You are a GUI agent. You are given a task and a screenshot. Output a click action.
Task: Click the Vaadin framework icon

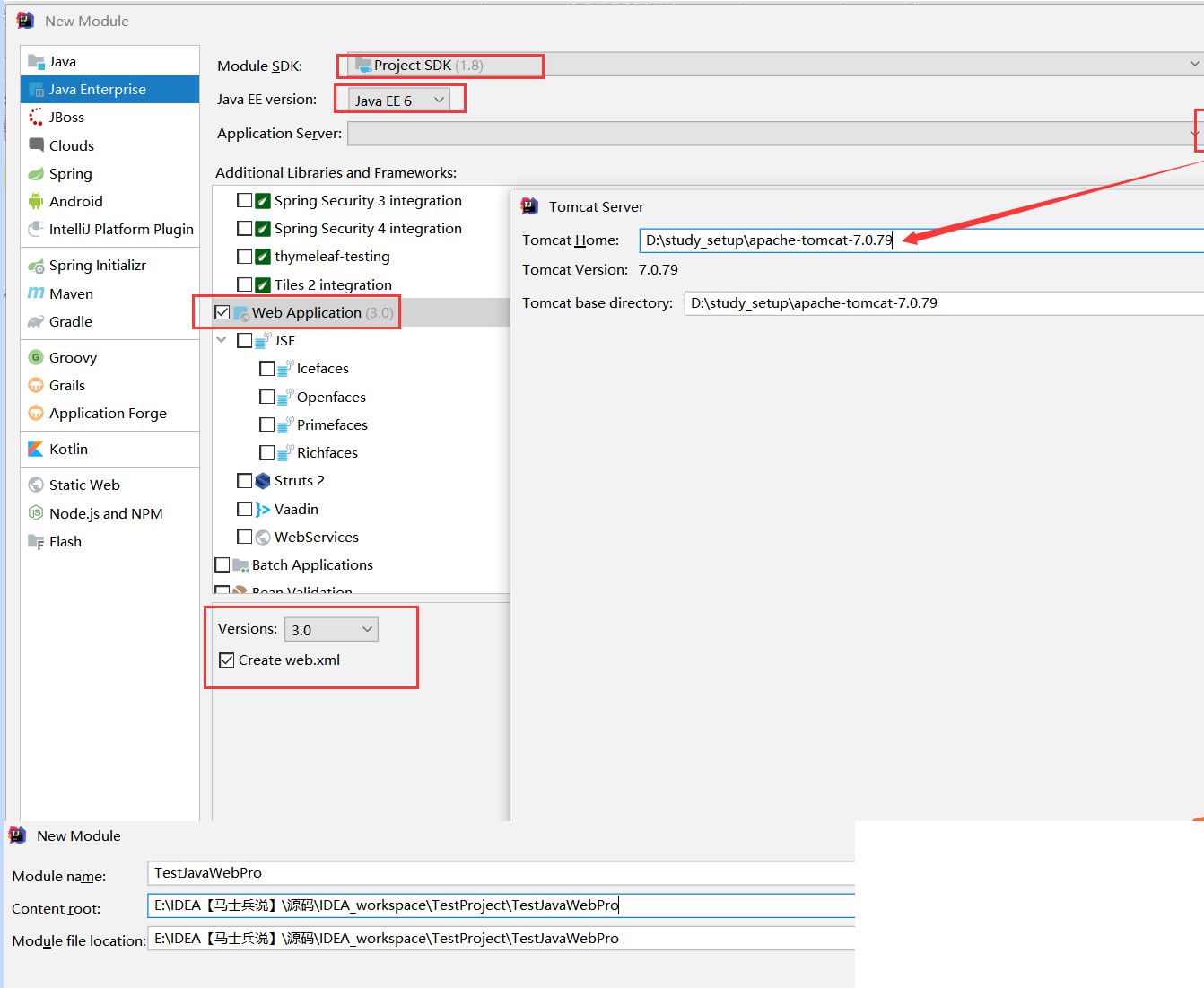[263, 509]
